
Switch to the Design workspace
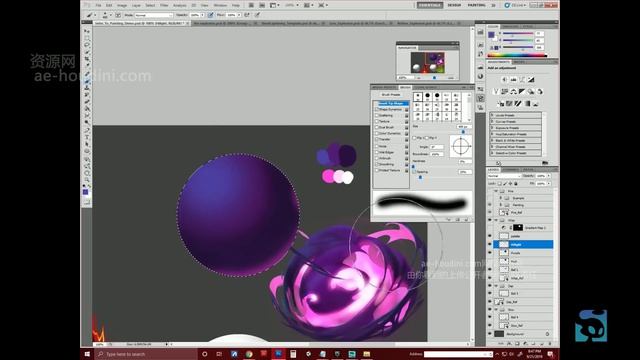point(454,5)
